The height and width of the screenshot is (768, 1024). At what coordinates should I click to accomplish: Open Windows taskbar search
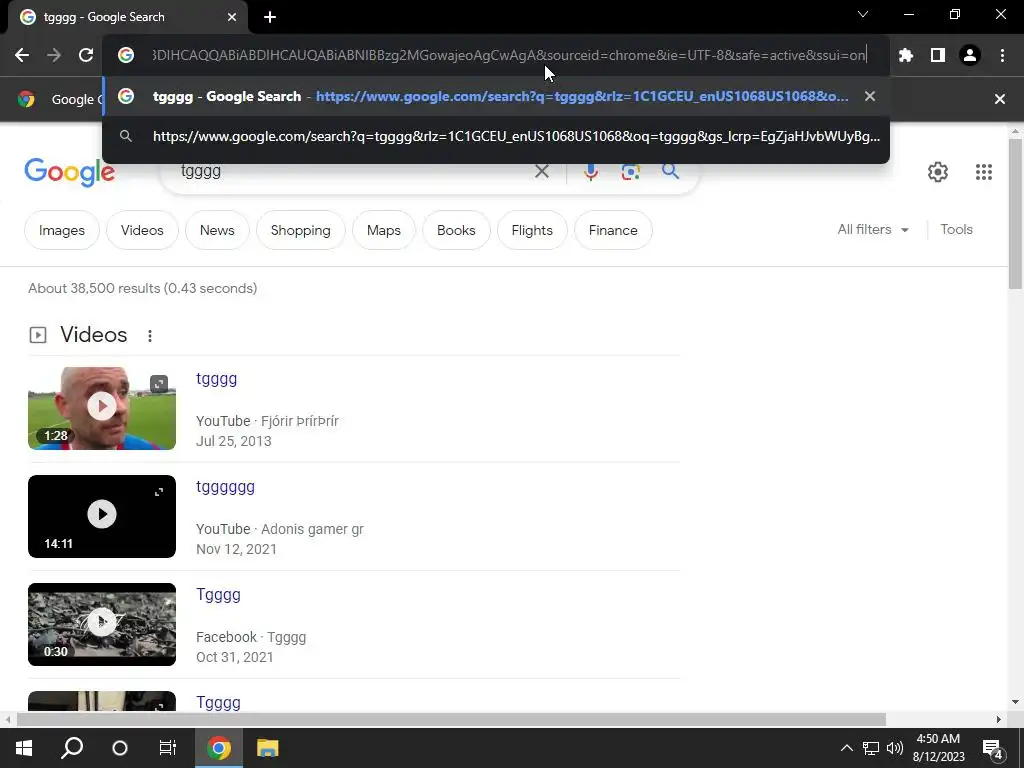coord(72,748)
